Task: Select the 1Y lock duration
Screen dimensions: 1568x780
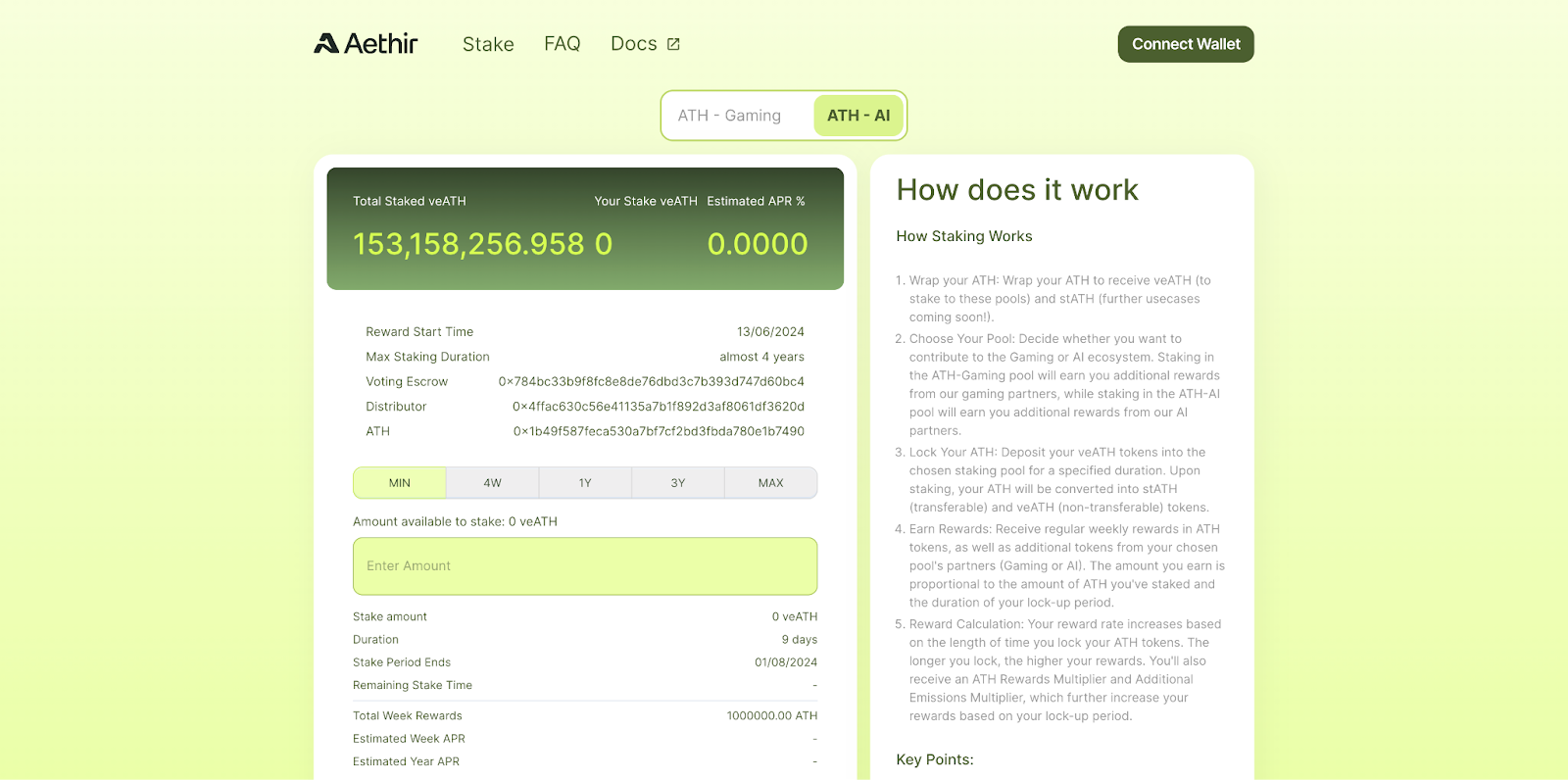Action: point(585,483)
